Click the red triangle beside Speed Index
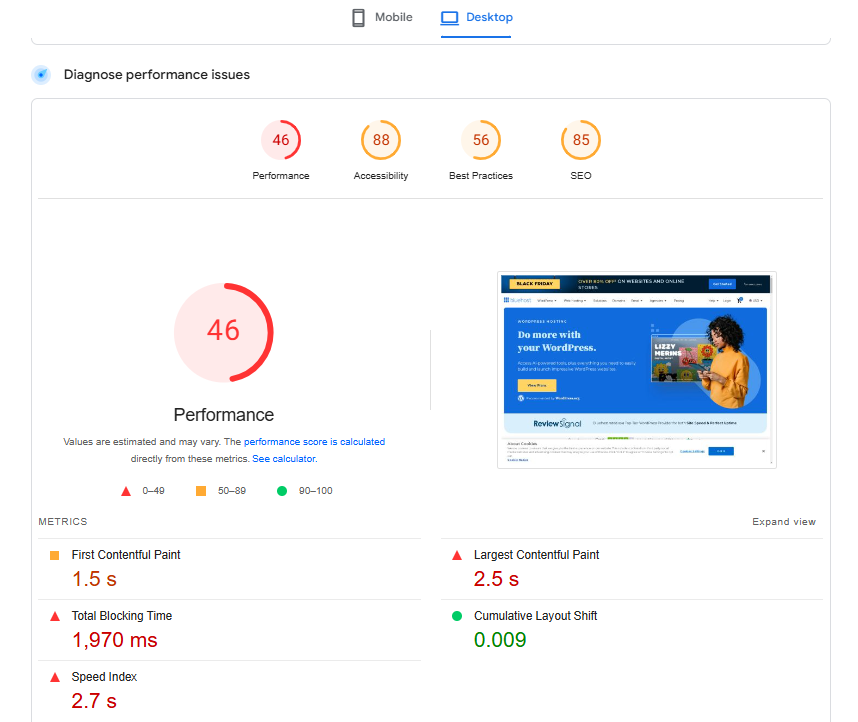Viewport: 858px width, 722px height. pyautogui.click(x=55, y=677)
